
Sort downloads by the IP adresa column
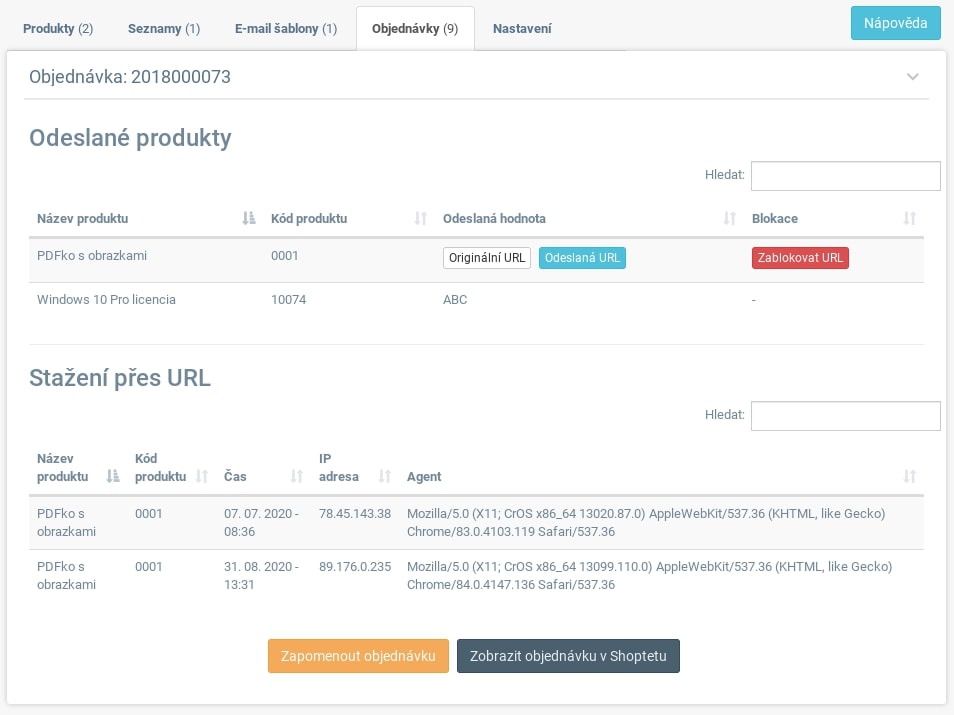click(355, 467)
